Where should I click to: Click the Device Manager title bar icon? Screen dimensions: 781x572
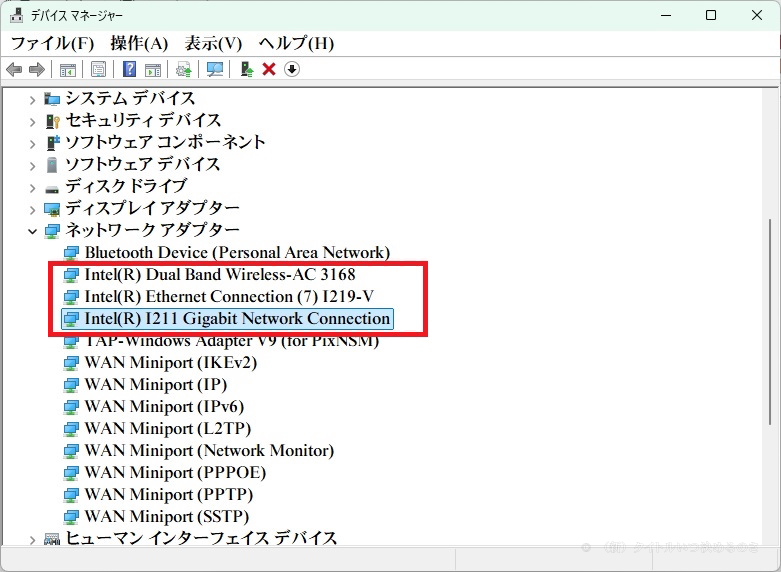tap(16, 15)
